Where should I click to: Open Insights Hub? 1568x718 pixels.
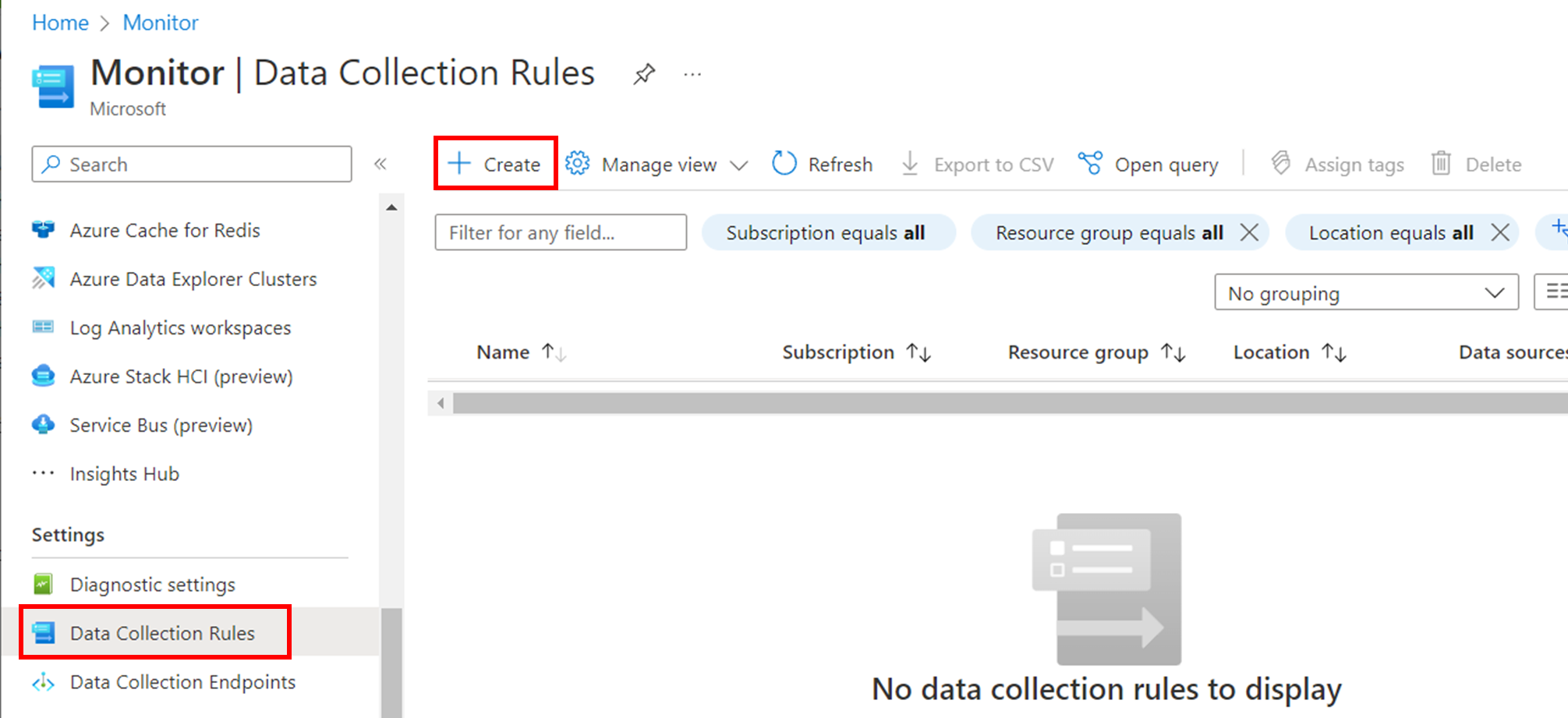tap(125, 473)
